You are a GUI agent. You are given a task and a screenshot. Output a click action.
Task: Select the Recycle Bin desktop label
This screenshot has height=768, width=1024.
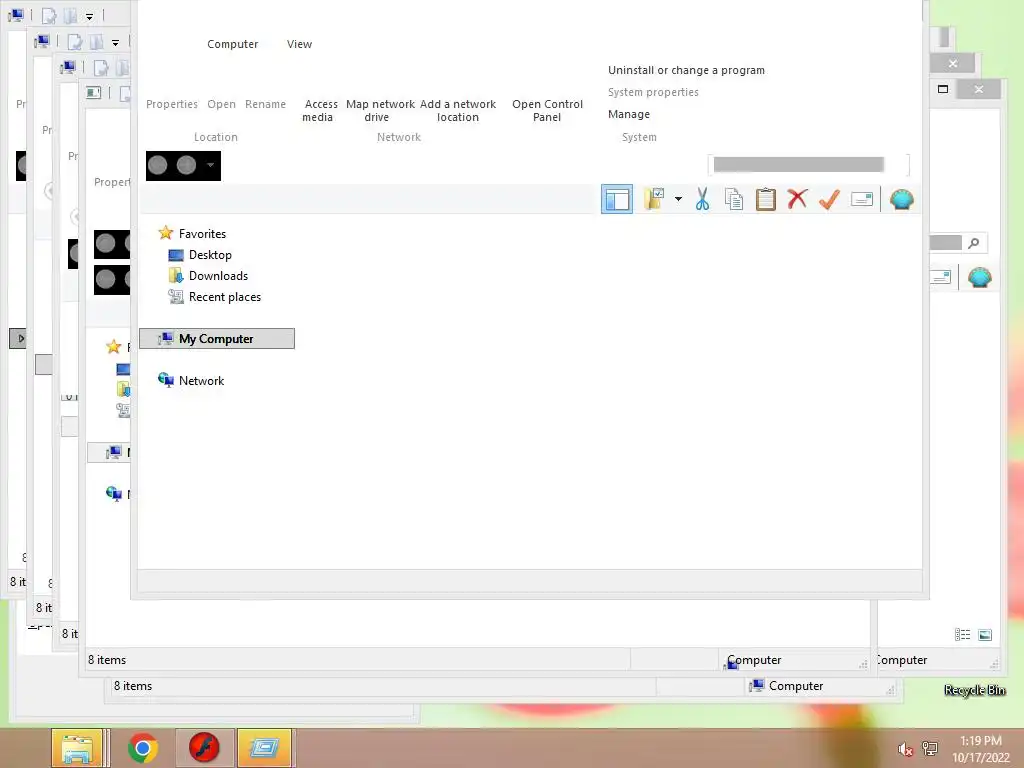(x=975, y=690)
